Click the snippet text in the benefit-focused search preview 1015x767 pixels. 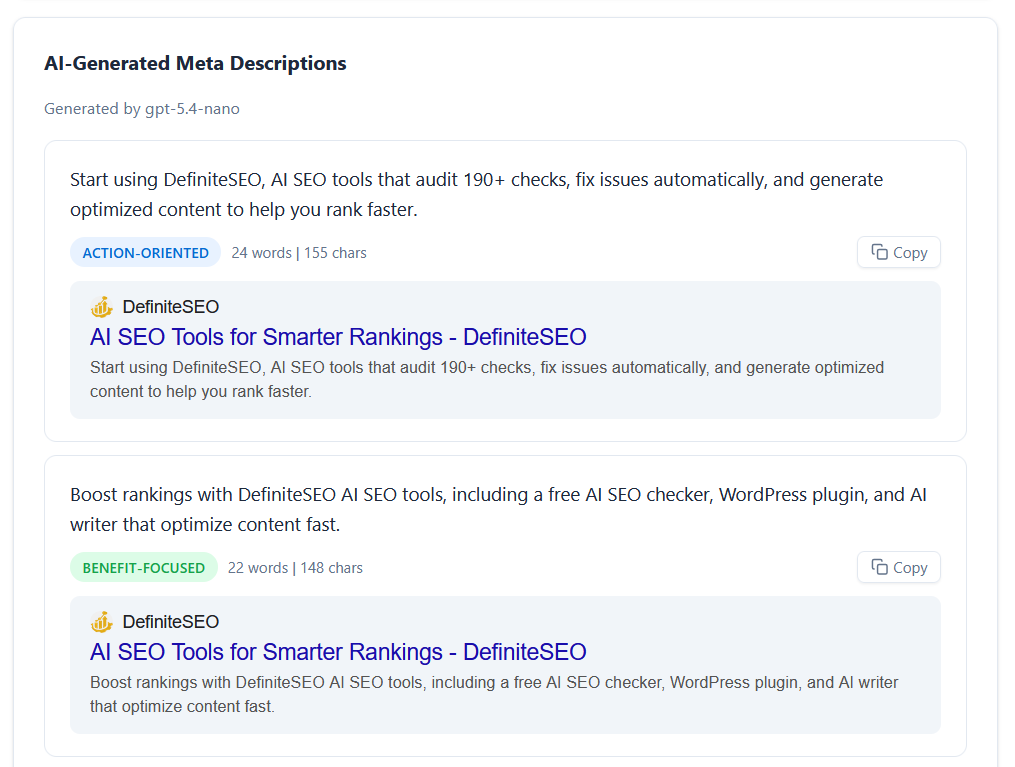(x=494, y=695)
